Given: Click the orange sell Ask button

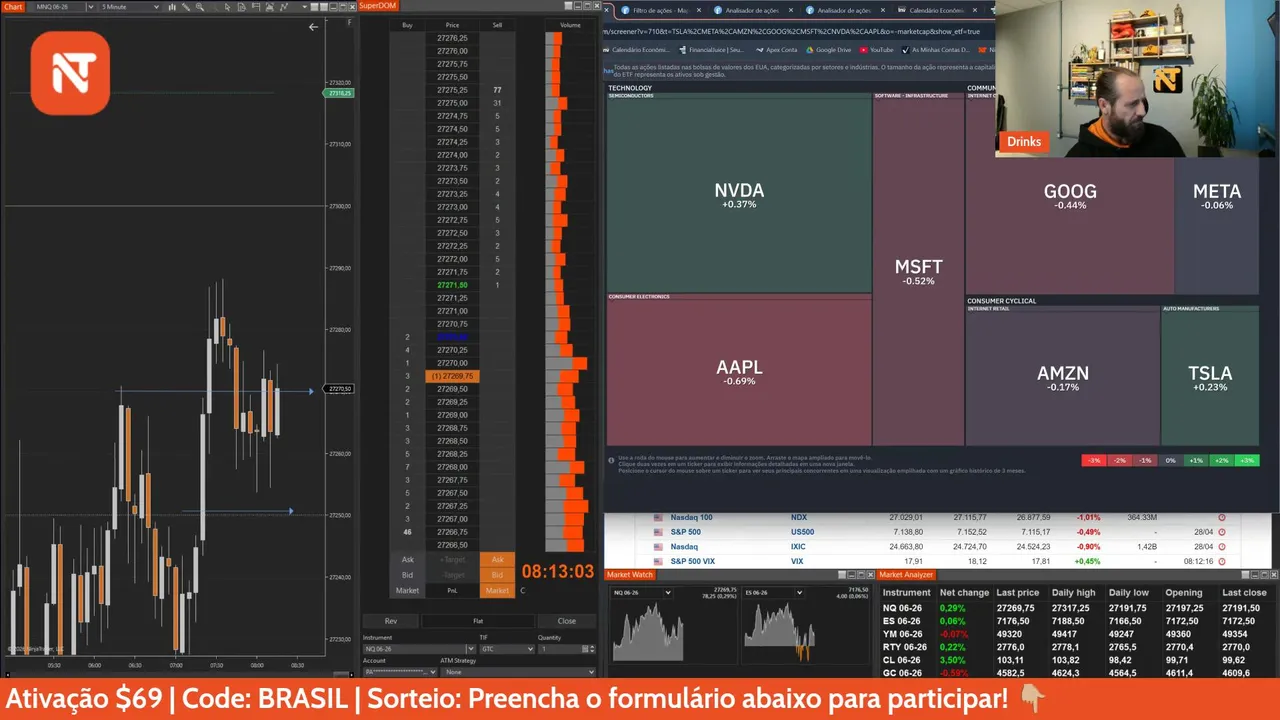Looking at the screenshot, I should 497,560.
